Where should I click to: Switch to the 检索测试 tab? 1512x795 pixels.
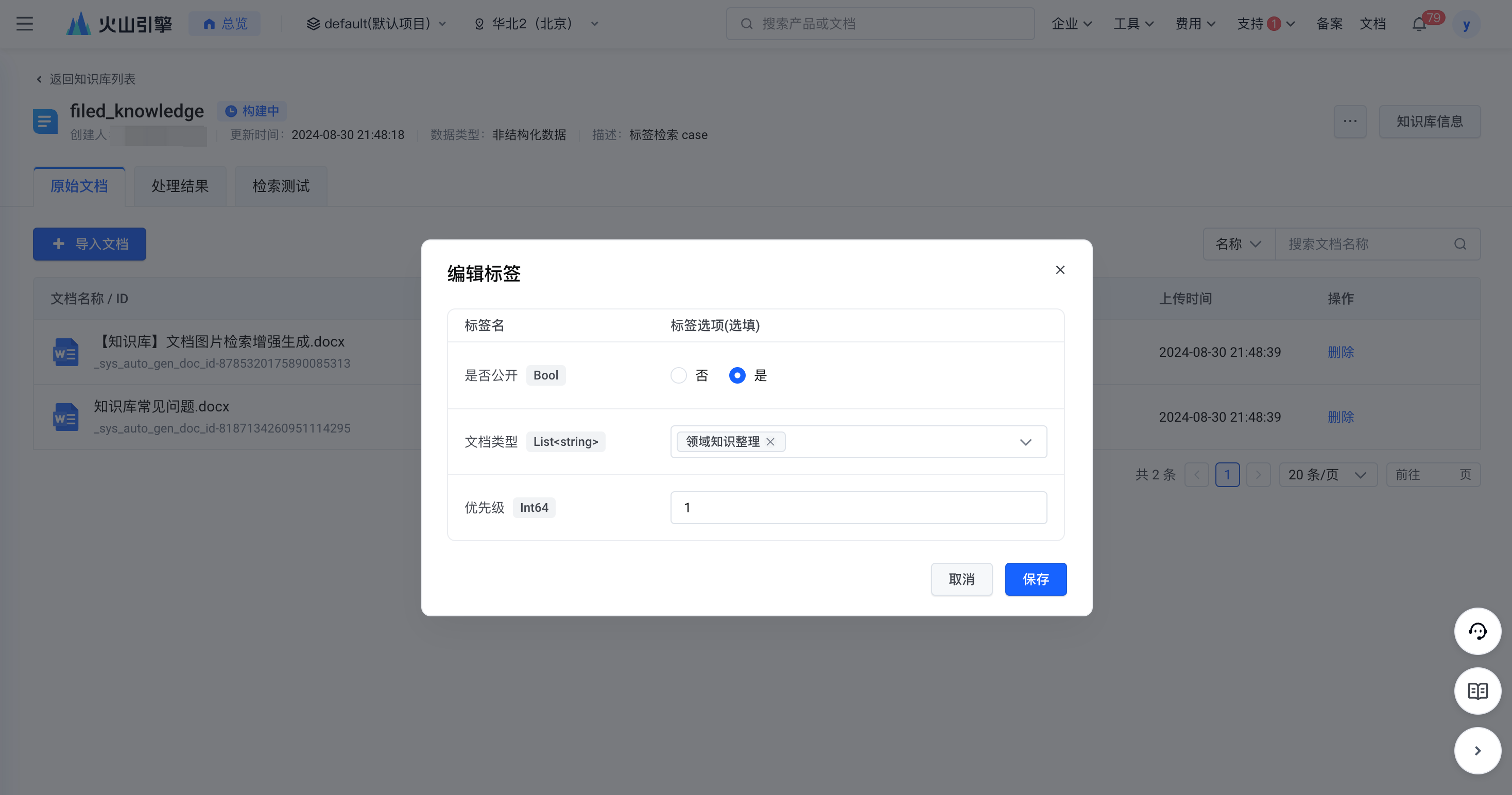(281, 186)
